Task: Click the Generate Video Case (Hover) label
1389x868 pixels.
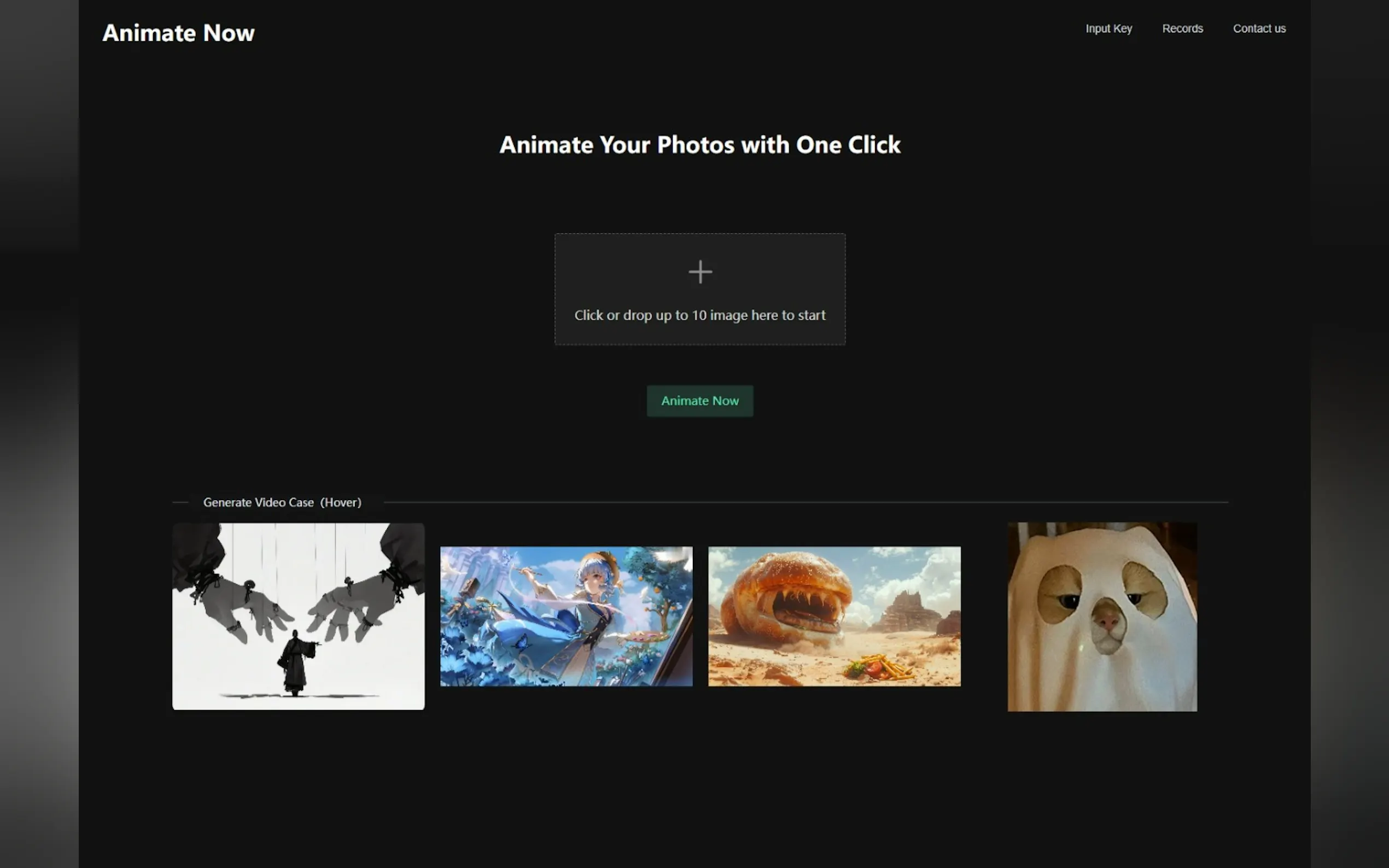Action: pyautogui.click(x=282, y=502)
